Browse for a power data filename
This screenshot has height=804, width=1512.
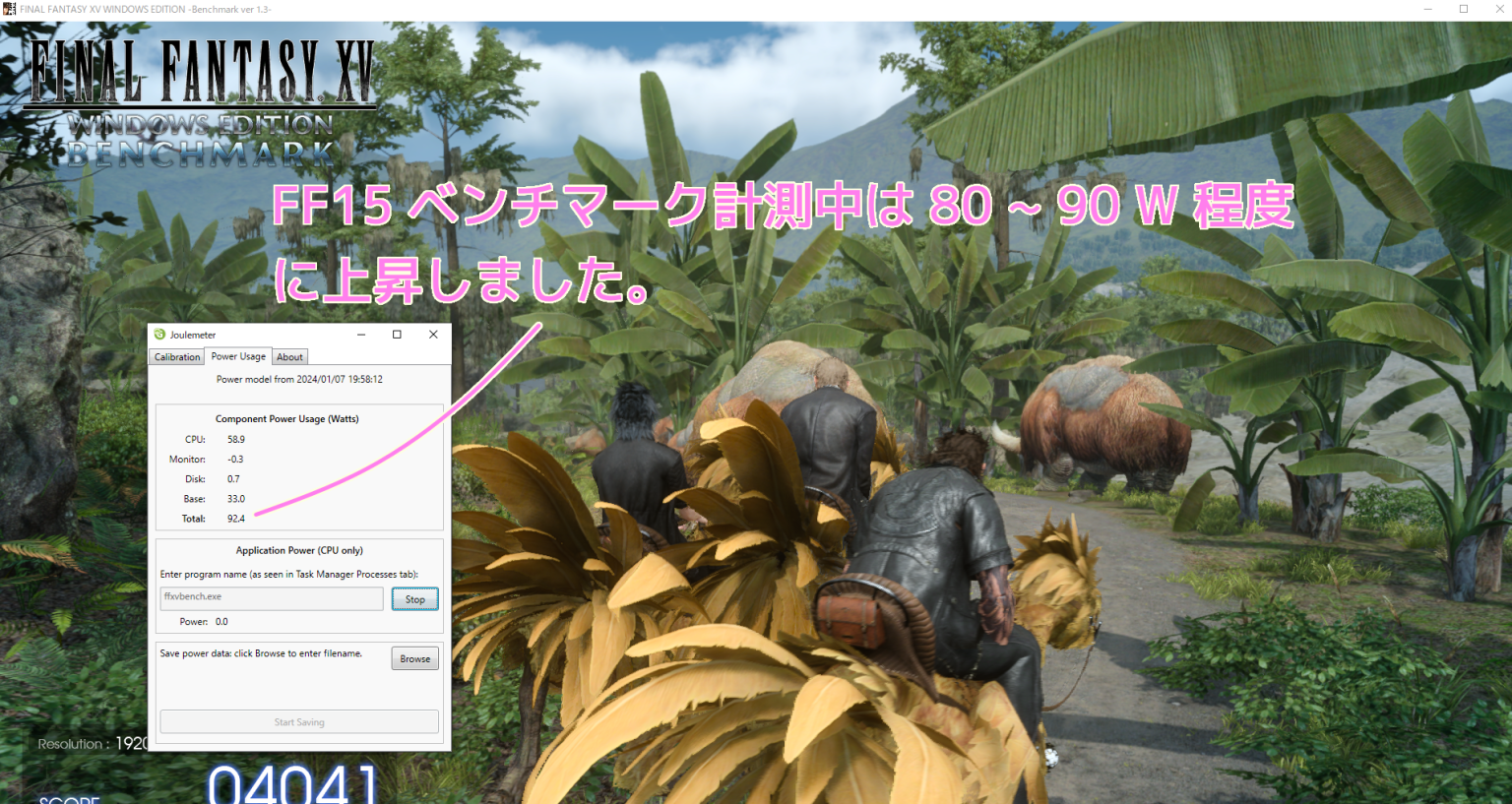(x=414, y=657)
